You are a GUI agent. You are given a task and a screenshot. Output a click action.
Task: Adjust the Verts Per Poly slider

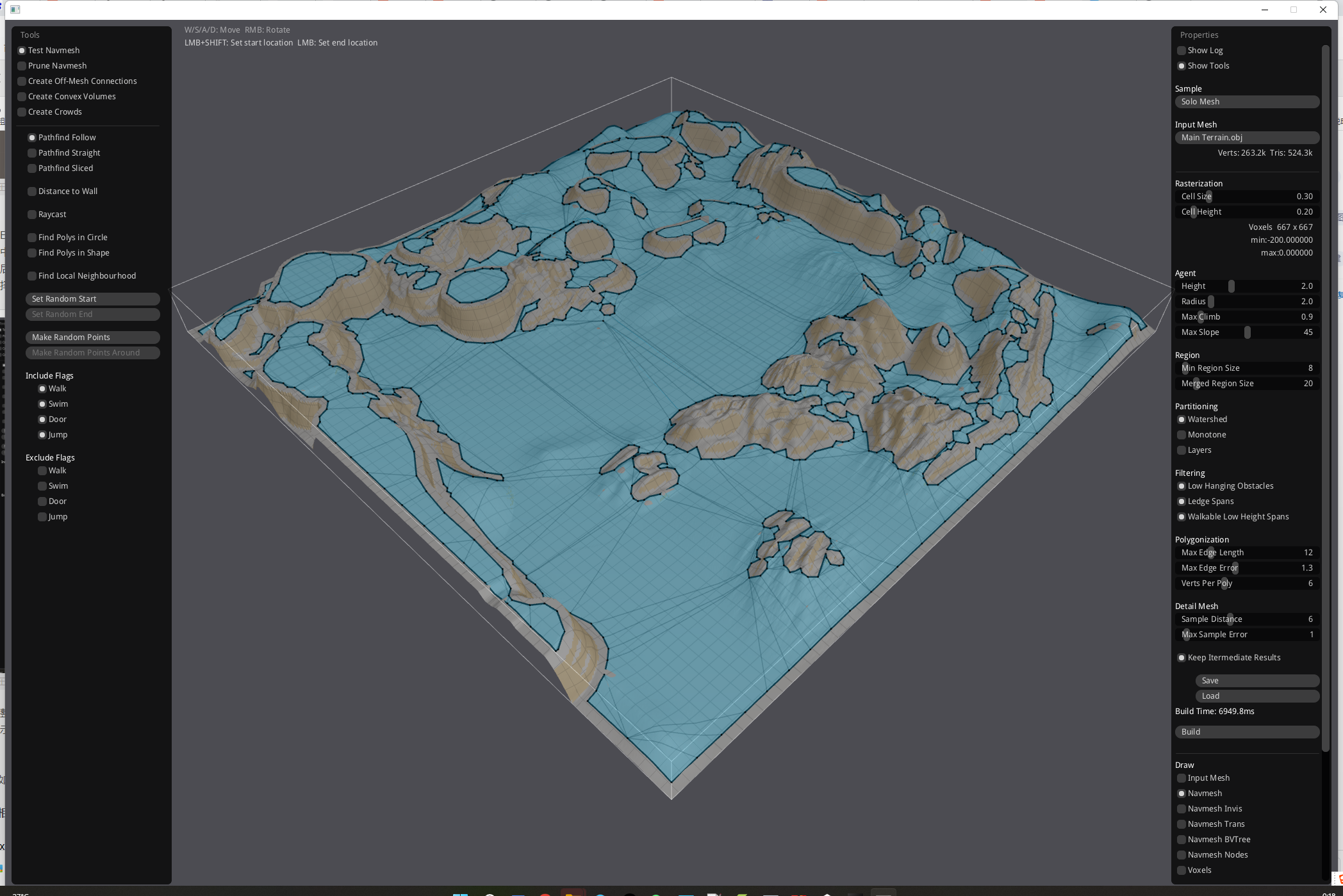click(x=1247, y=583)
